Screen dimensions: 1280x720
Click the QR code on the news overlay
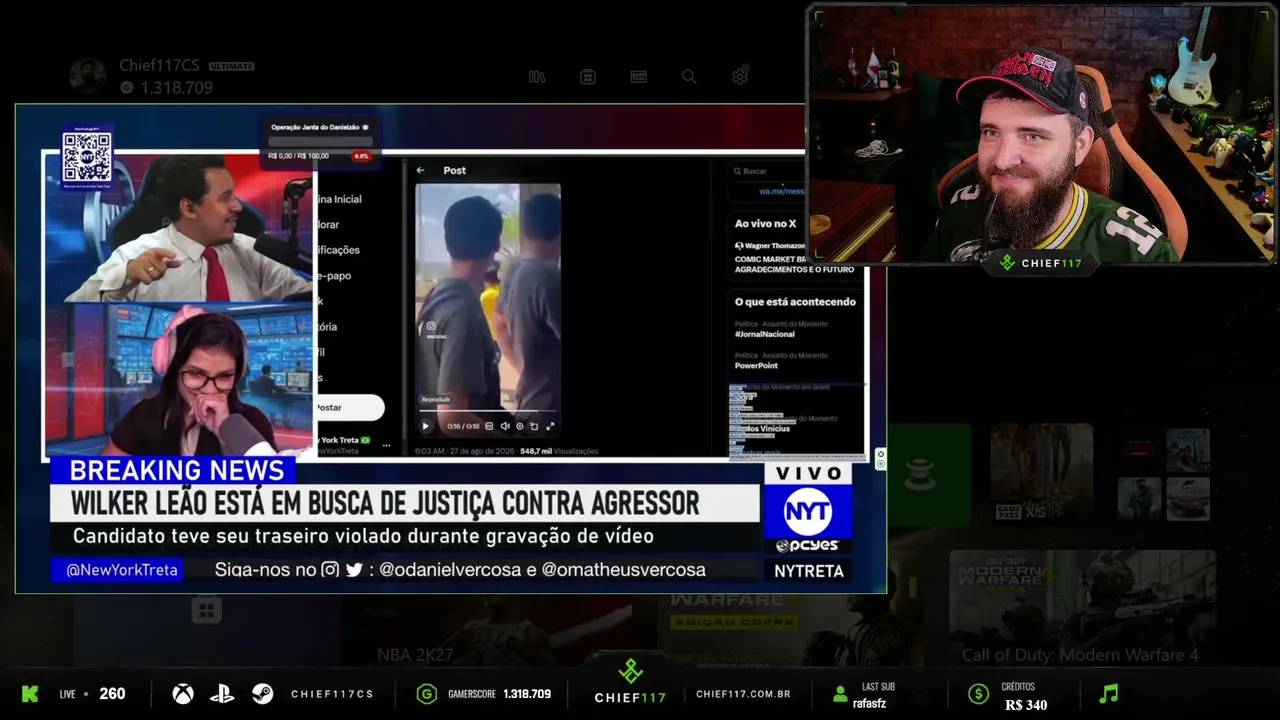tap(86, 157)
